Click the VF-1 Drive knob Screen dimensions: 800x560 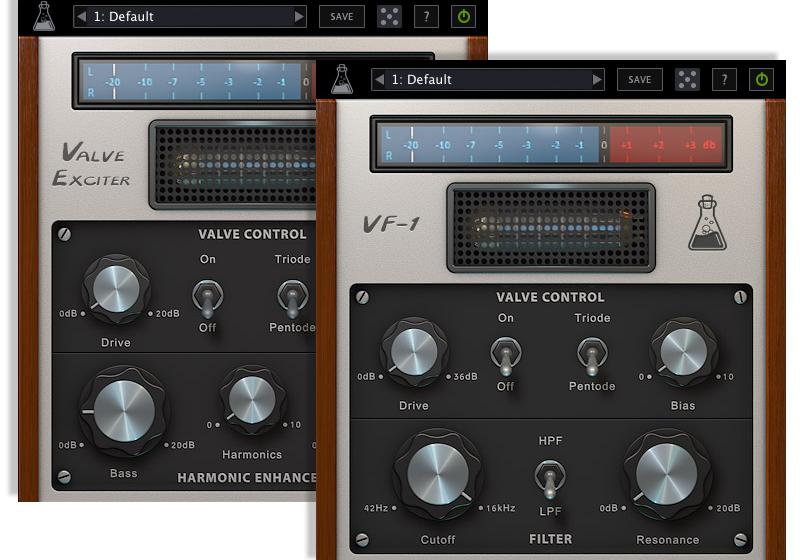[414, 353]
